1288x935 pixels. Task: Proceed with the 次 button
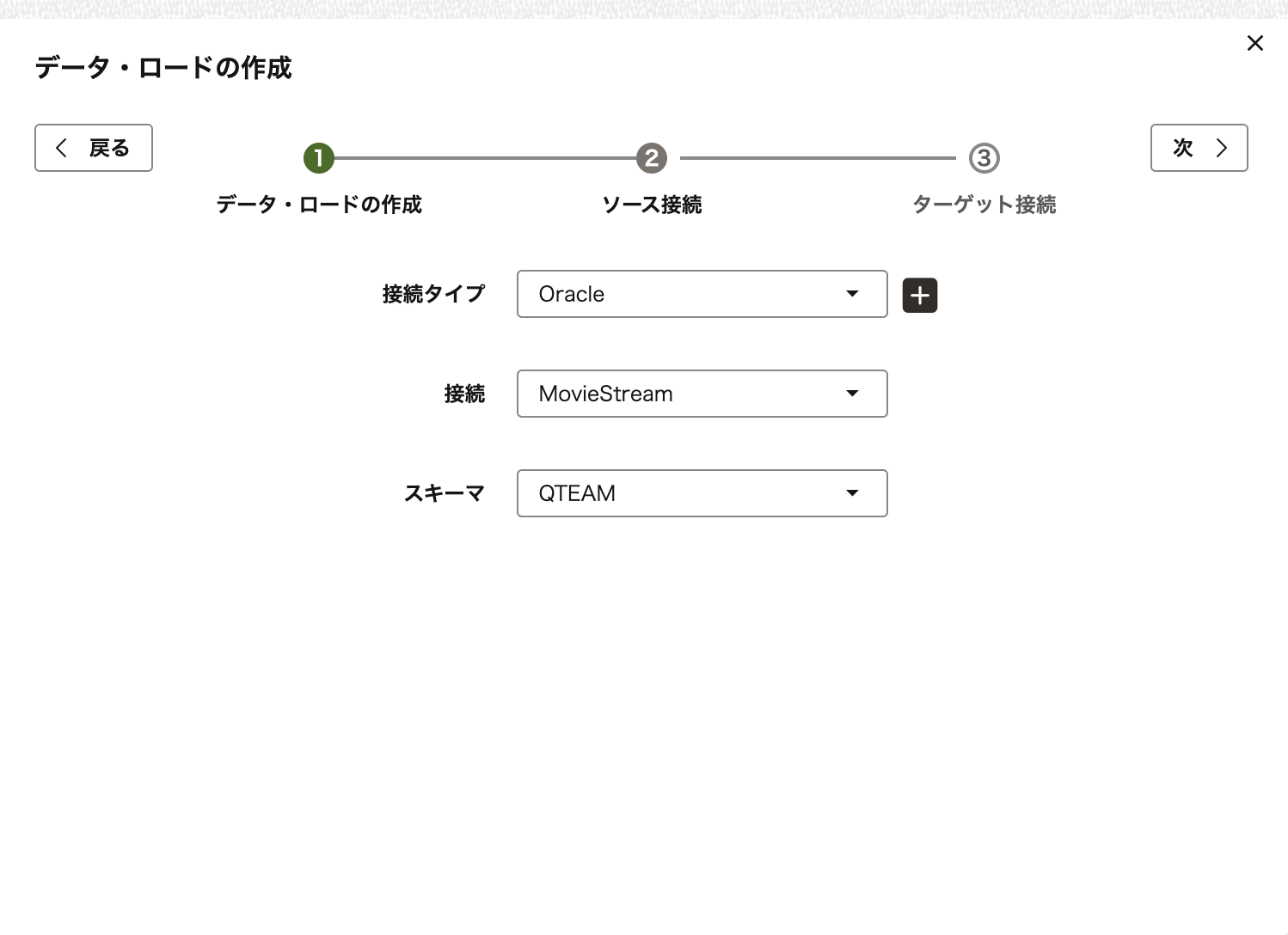[x=1199, y=148]
